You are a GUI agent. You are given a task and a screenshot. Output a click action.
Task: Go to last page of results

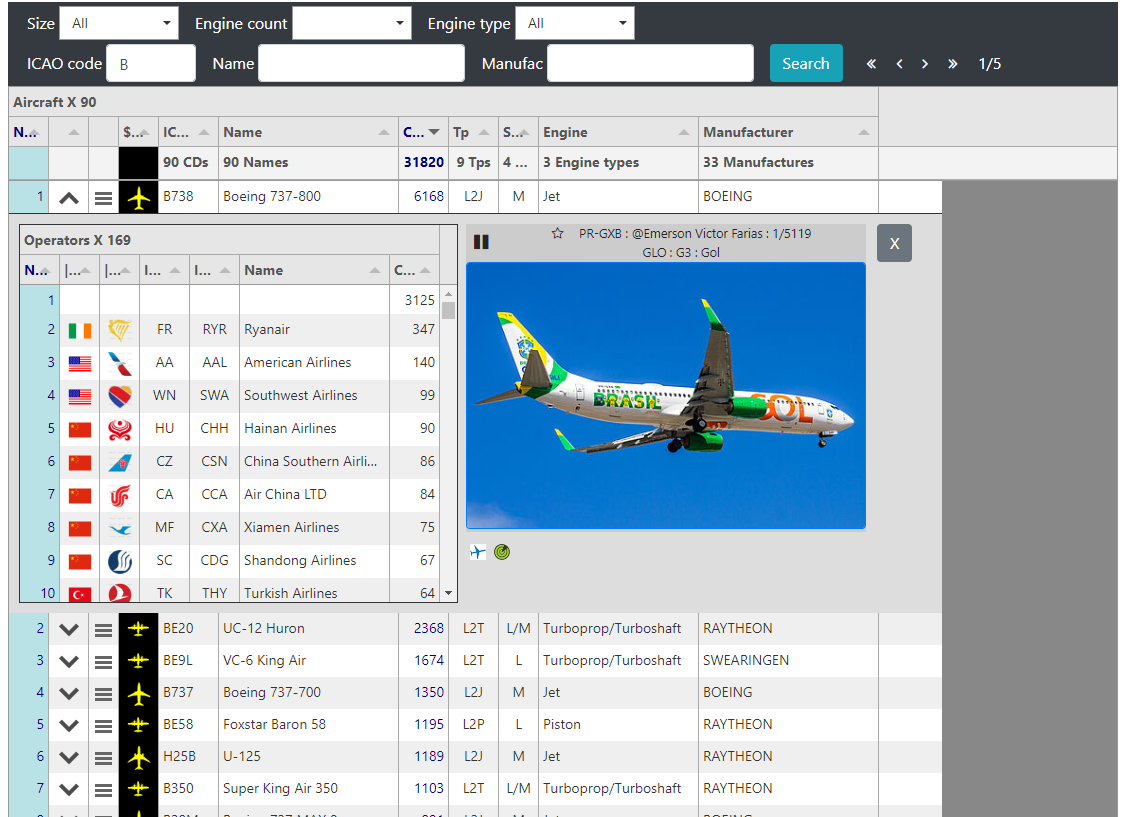coord(953,64)
